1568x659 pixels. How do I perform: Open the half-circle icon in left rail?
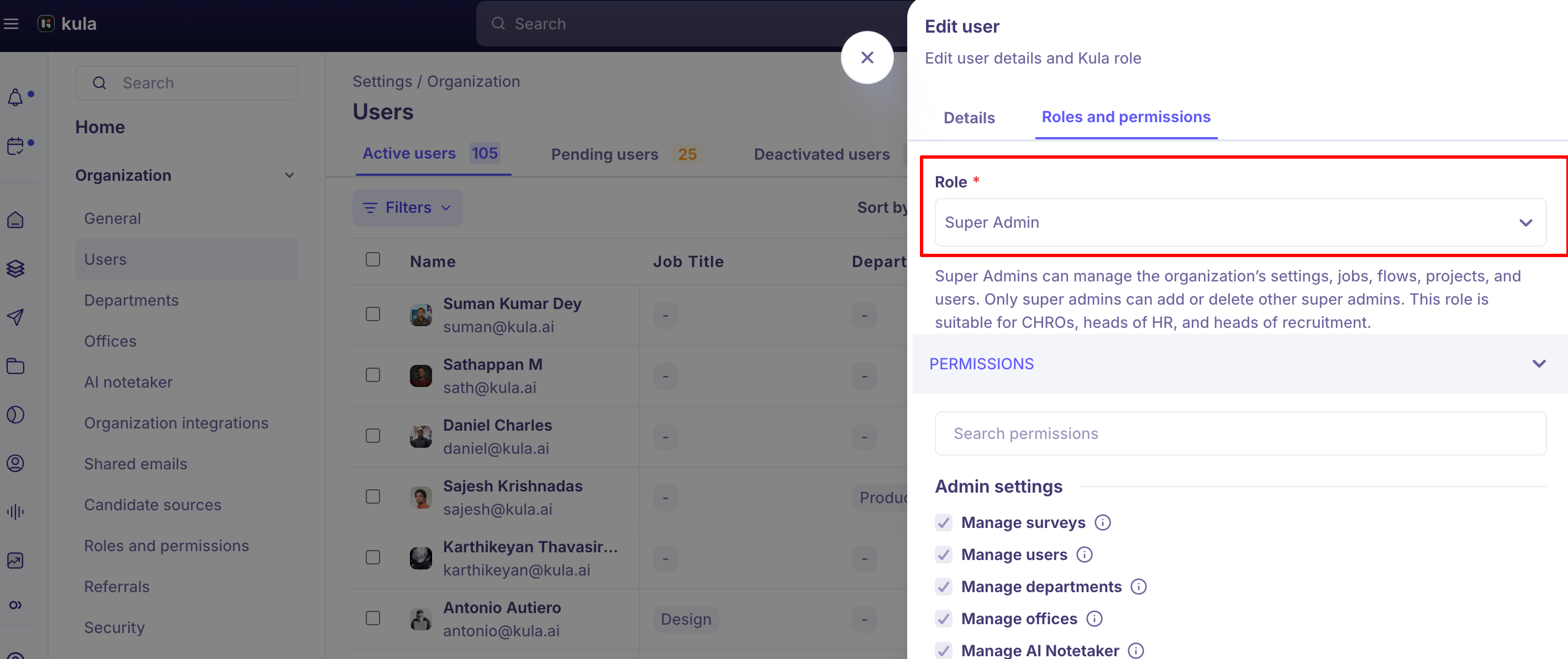pyautogui.click(x=15, y=415)
